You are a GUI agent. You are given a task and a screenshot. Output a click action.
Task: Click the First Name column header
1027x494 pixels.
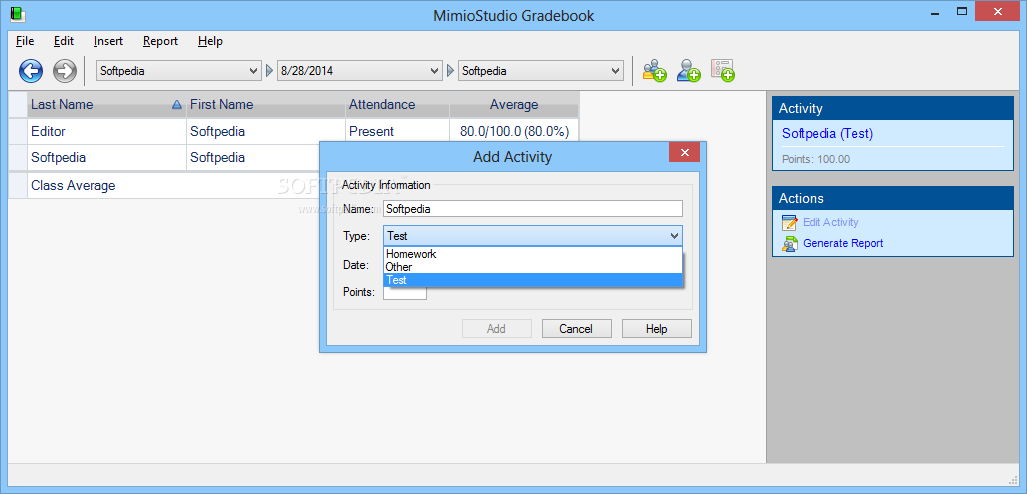point(266,105)
